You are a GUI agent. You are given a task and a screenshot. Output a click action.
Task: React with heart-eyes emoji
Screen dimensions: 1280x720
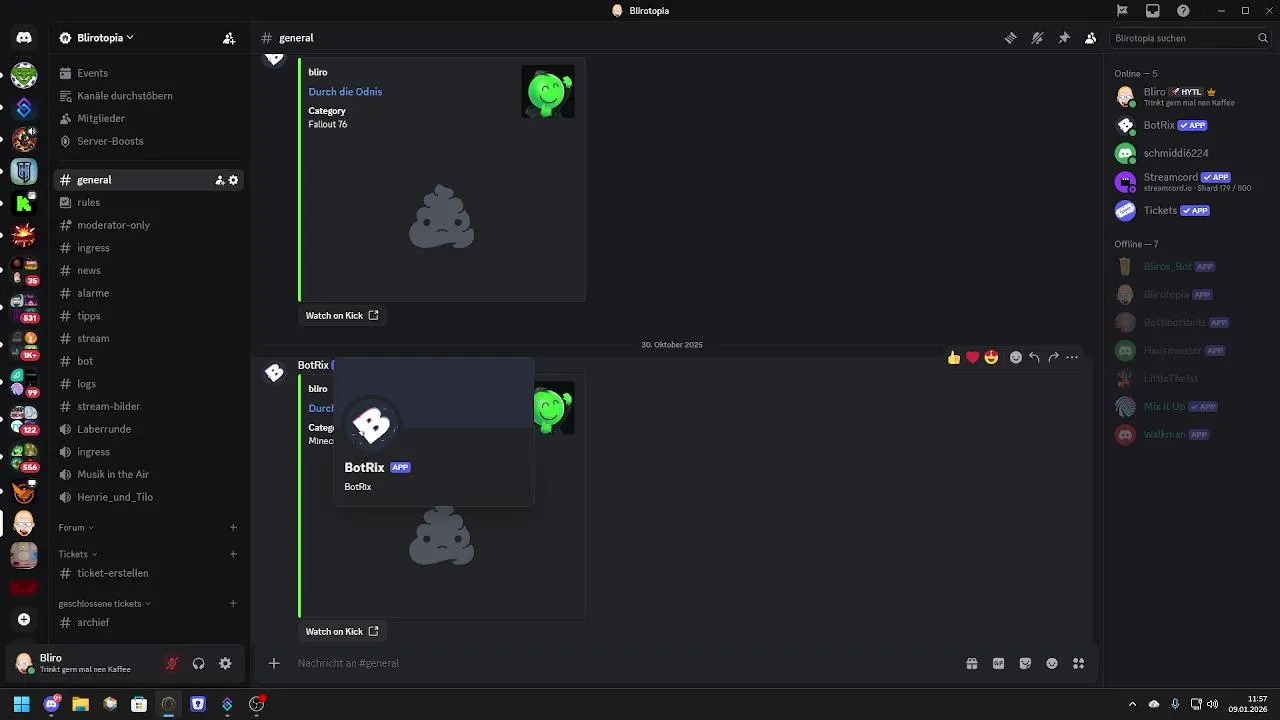pyautogui.click(x=991, y=357)
